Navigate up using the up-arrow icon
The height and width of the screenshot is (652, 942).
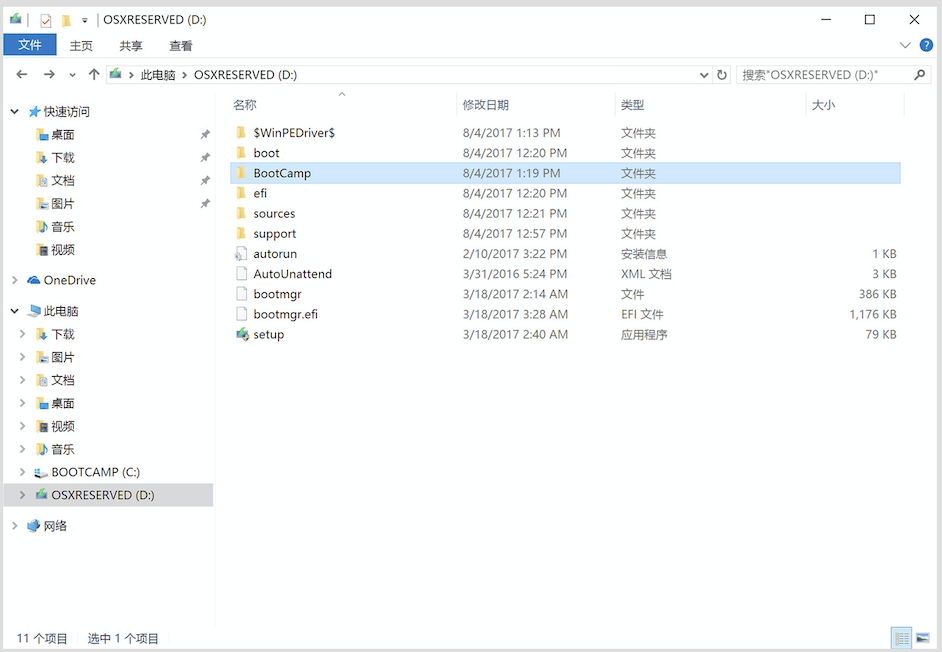[93, 74]
